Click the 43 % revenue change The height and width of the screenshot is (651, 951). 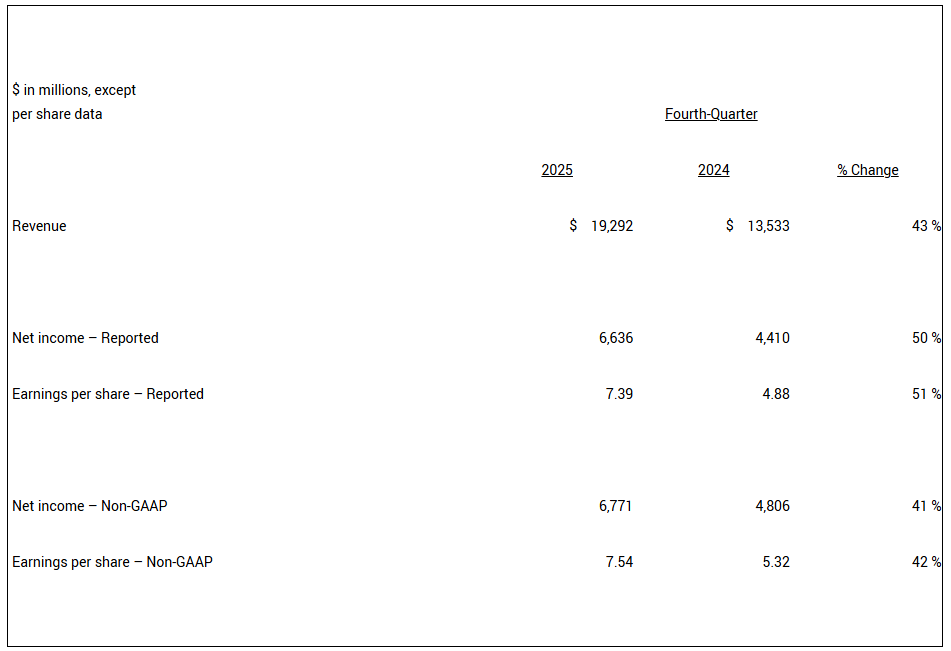[x=926, y=226]
